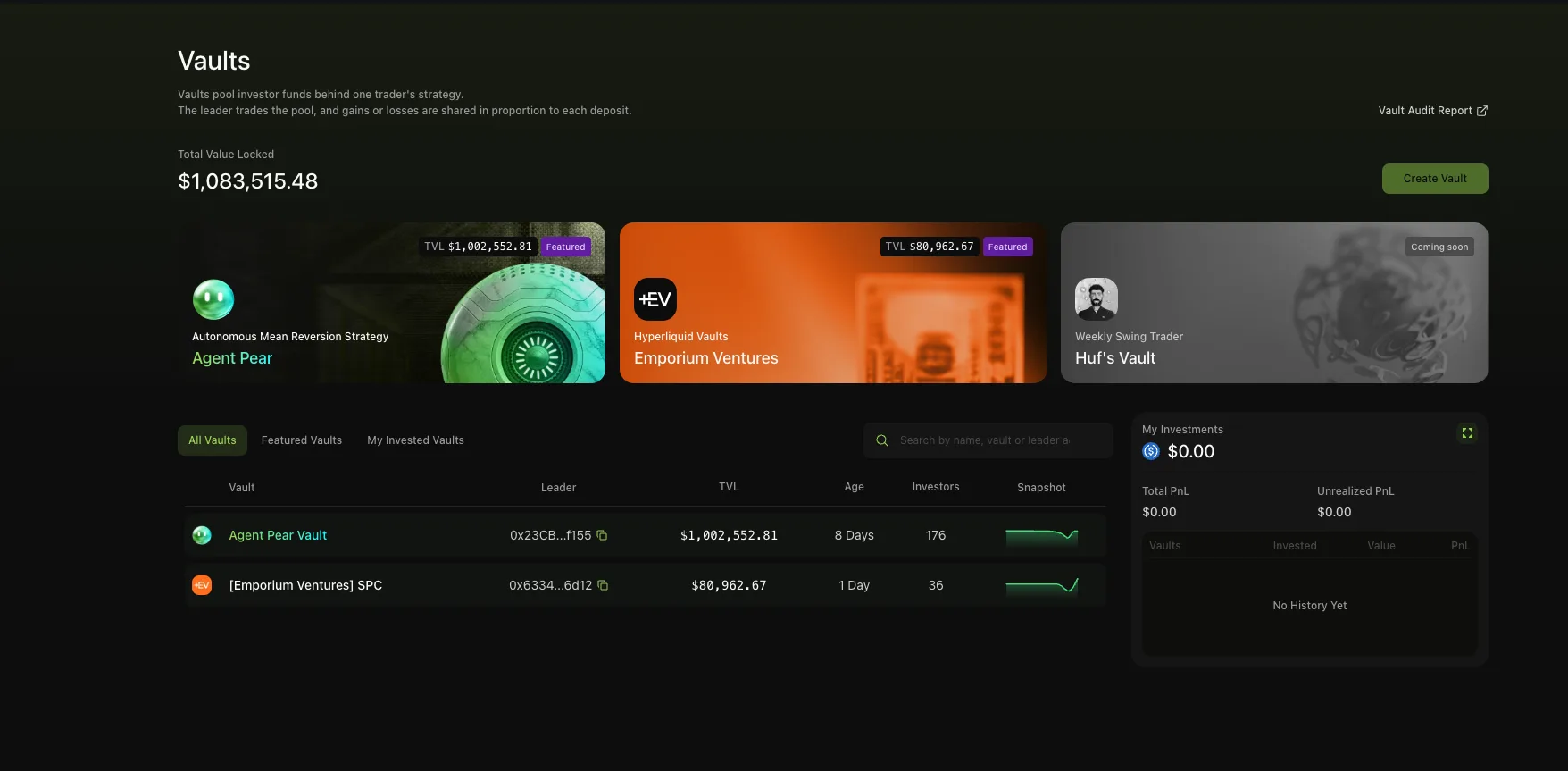Click the Vault column header
Screen dimensions: 1568x771
pyautogui.click(x=242, y=488)
